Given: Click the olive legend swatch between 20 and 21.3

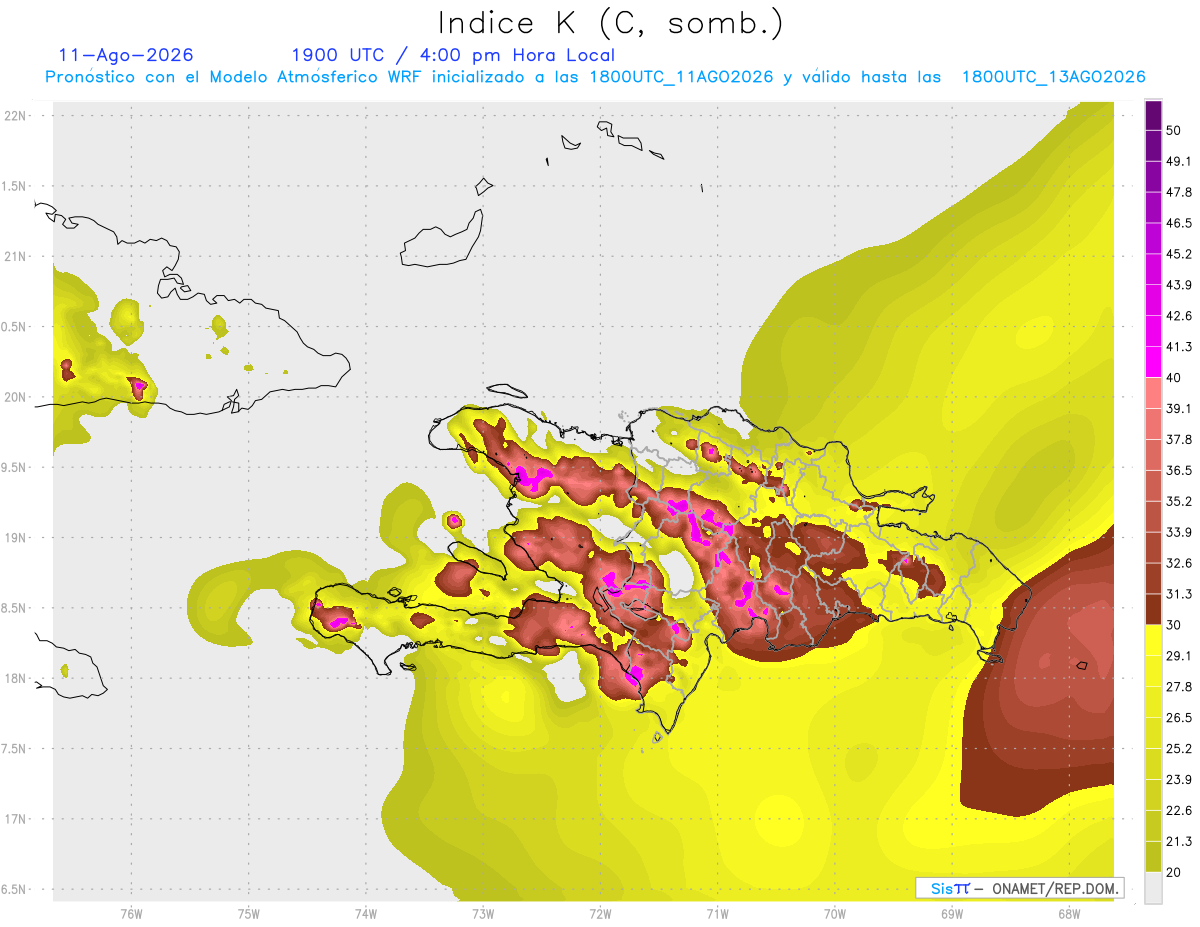Looking at the screenshot, I should (x=1153, y=856).
